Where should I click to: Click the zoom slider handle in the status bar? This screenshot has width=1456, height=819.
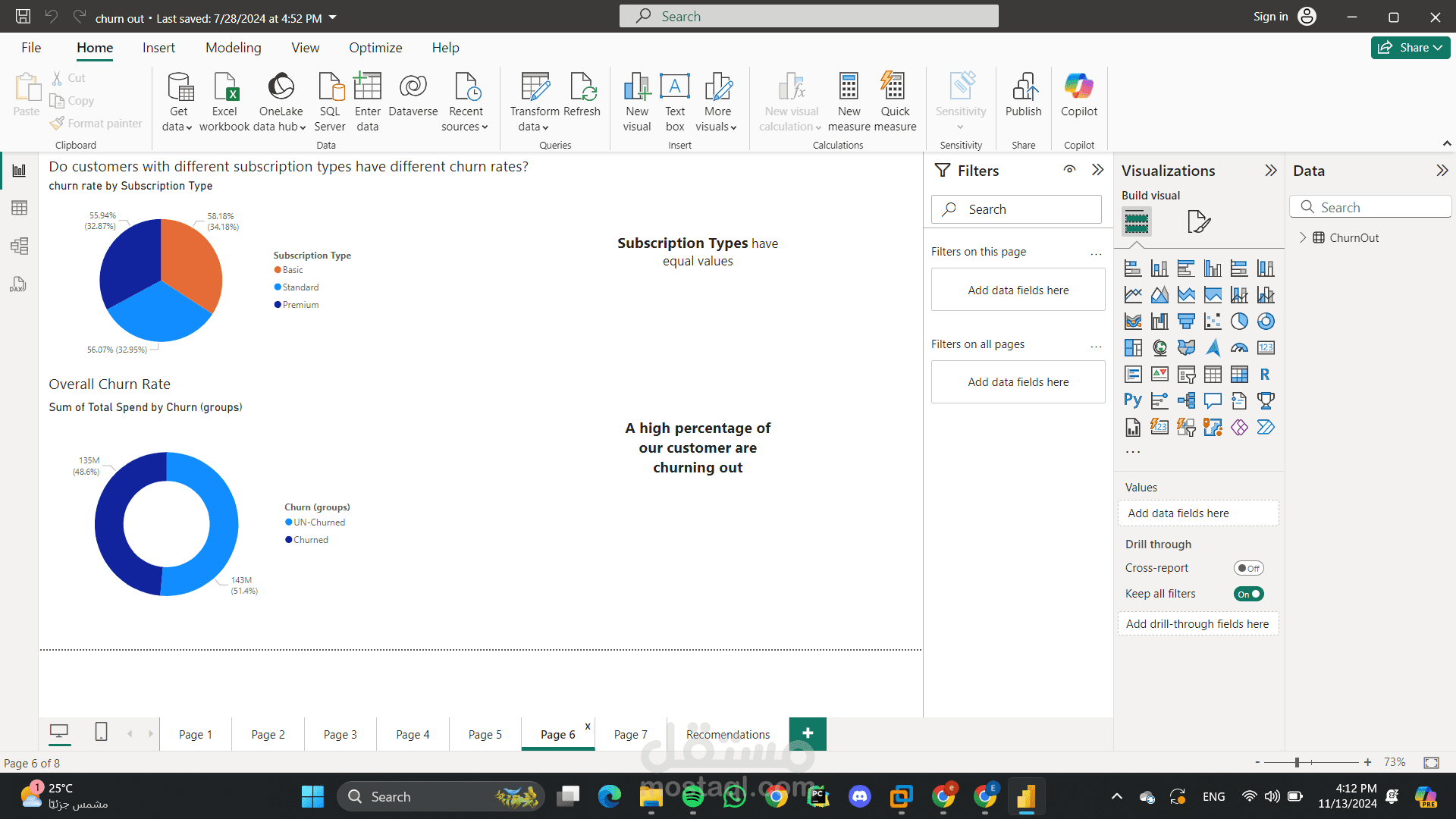click(x=1297, y=762)
